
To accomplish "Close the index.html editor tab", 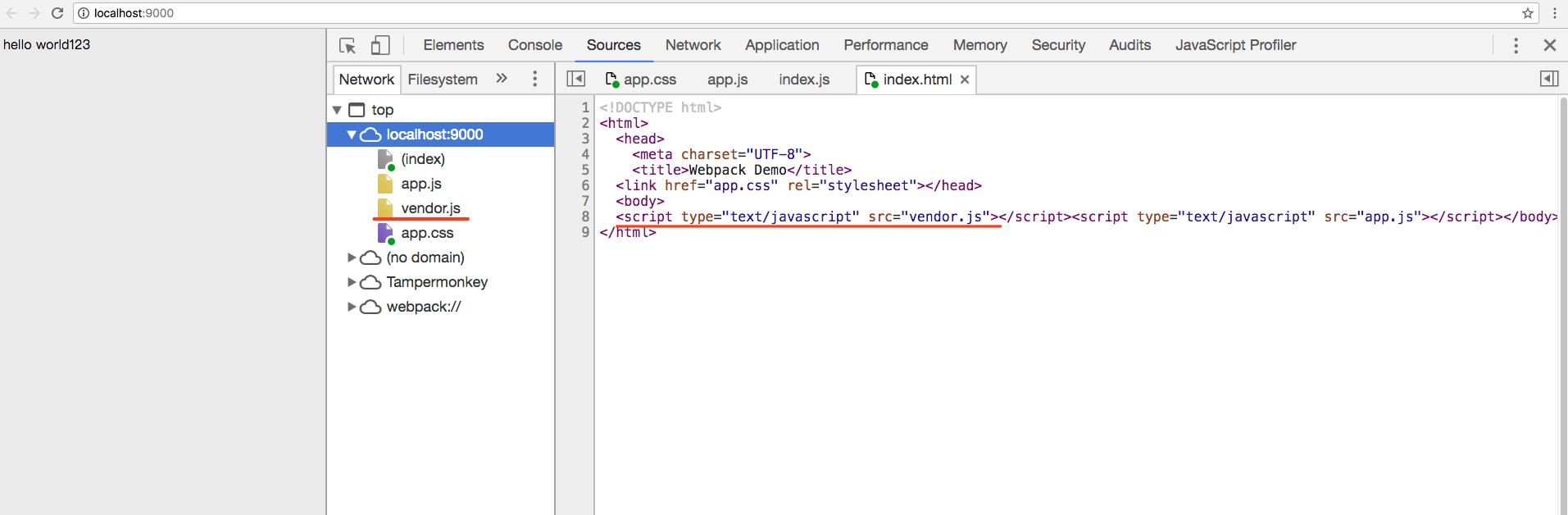I will pos(965,80).
